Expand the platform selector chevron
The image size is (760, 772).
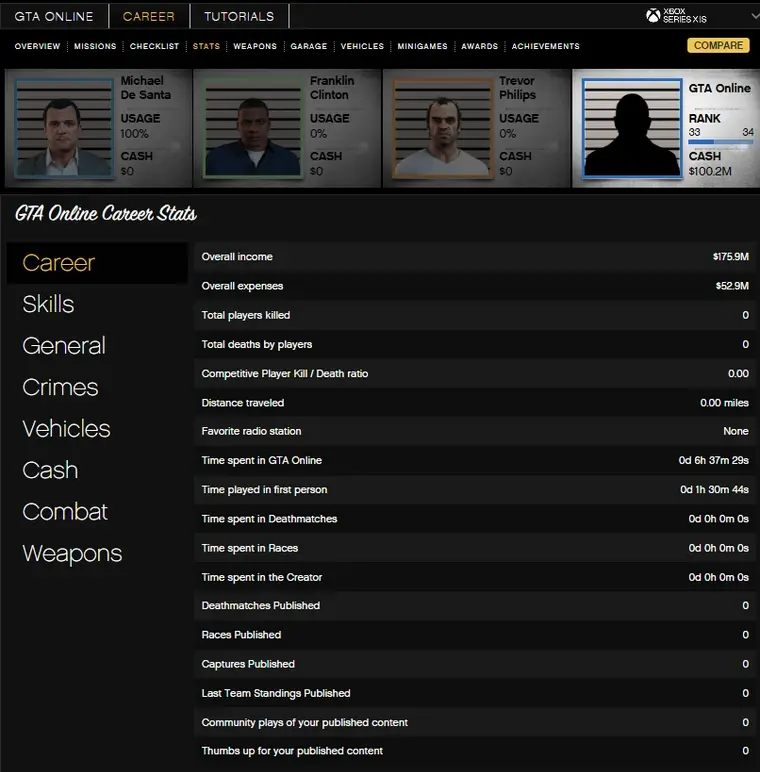754,16
